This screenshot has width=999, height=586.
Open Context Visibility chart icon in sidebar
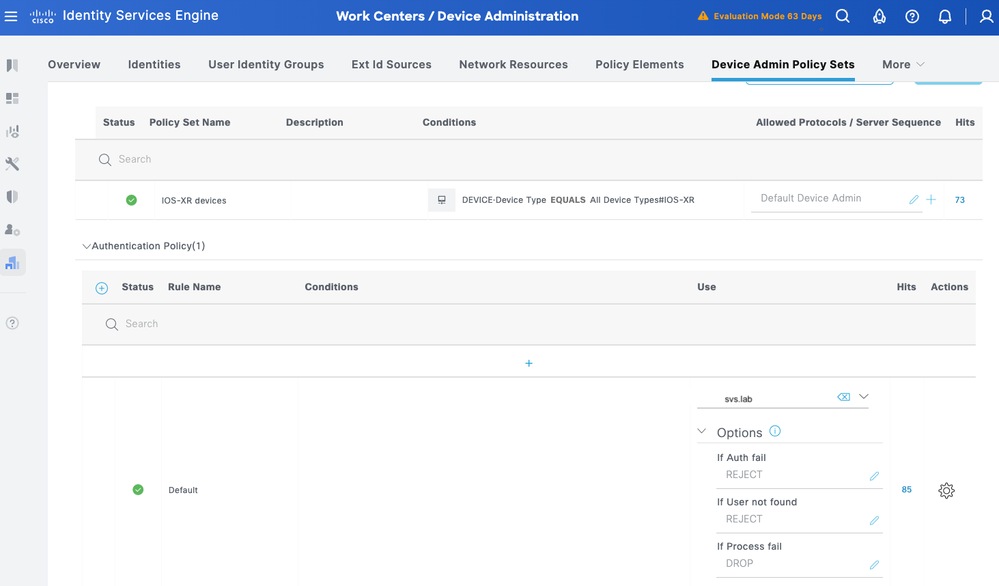[12, 131]
